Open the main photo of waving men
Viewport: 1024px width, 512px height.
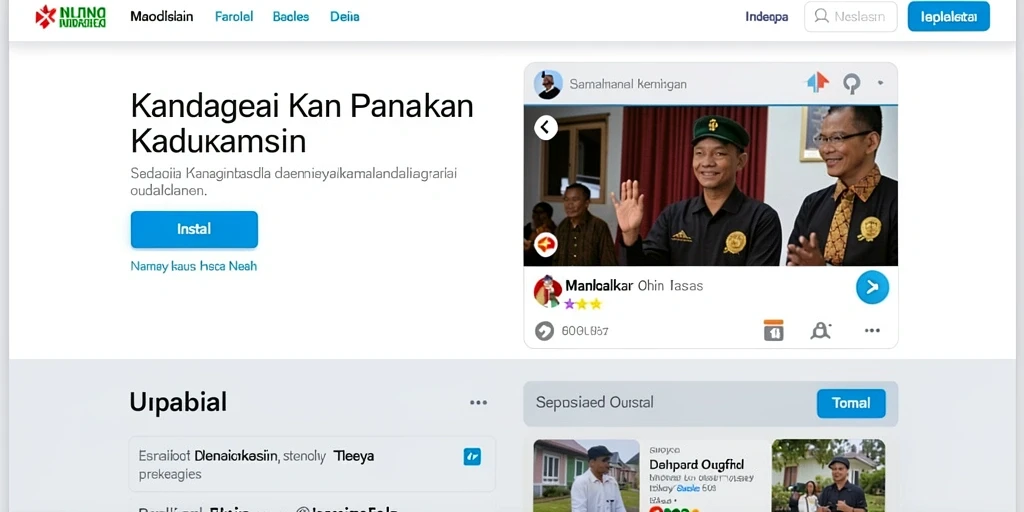pyautogui.click(x=711, y=185)
